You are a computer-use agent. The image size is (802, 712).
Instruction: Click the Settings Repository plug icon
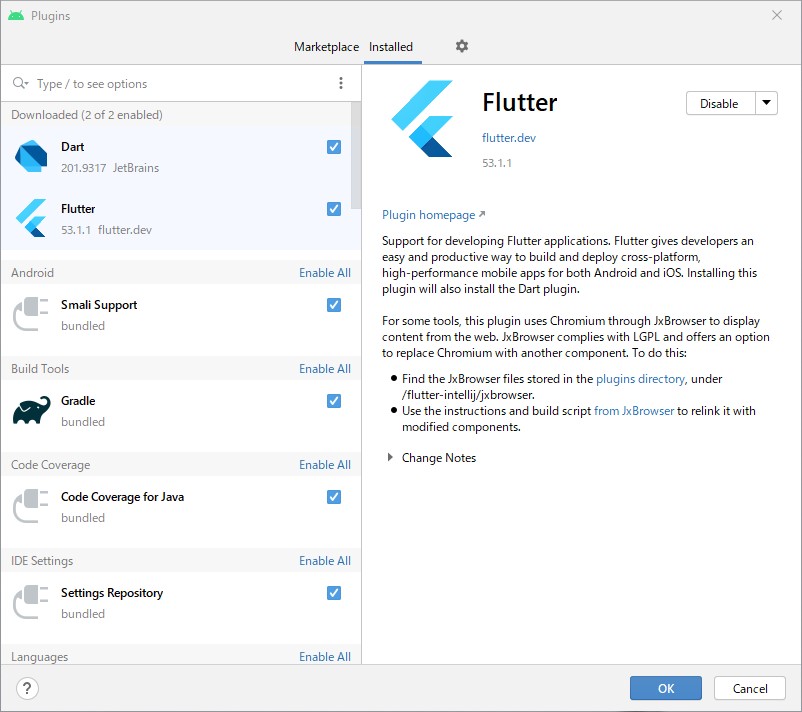(x=31, y=602)
